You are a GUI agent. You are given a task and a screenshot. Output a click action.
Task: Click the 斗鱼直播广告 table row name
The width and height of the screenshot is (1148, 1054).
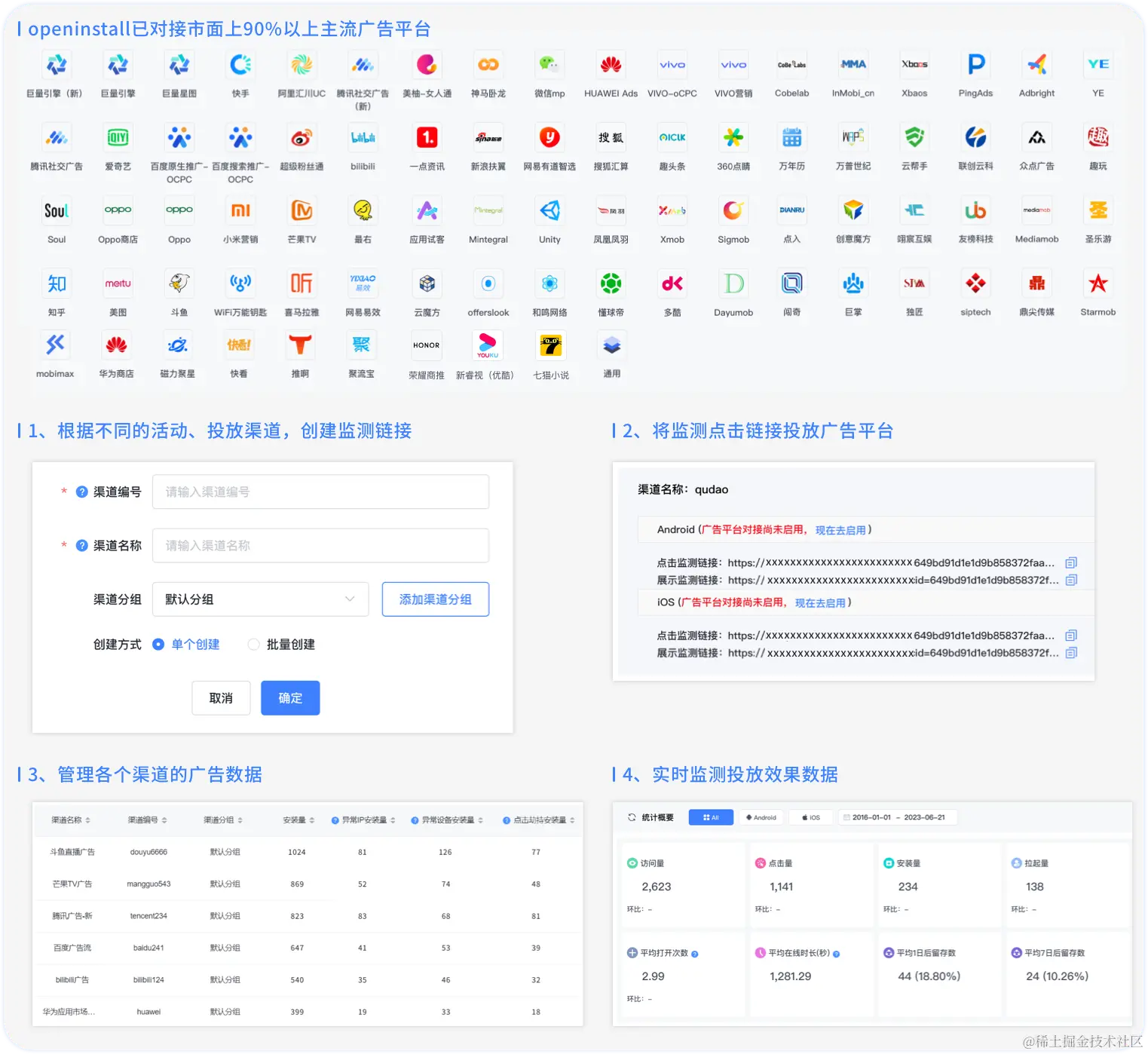(x=72, y=852)
